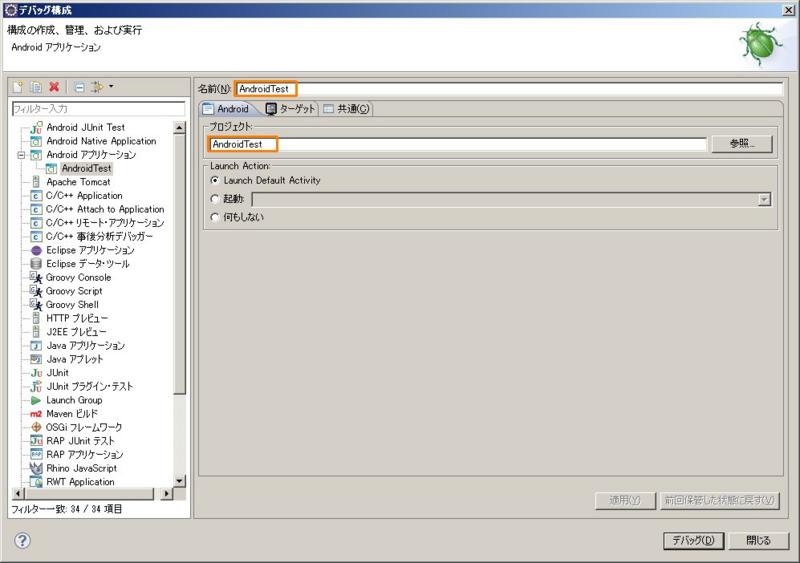800x563 pixels.
Task: Select Maven ビルド entry
Action: (x=71, y=413)
